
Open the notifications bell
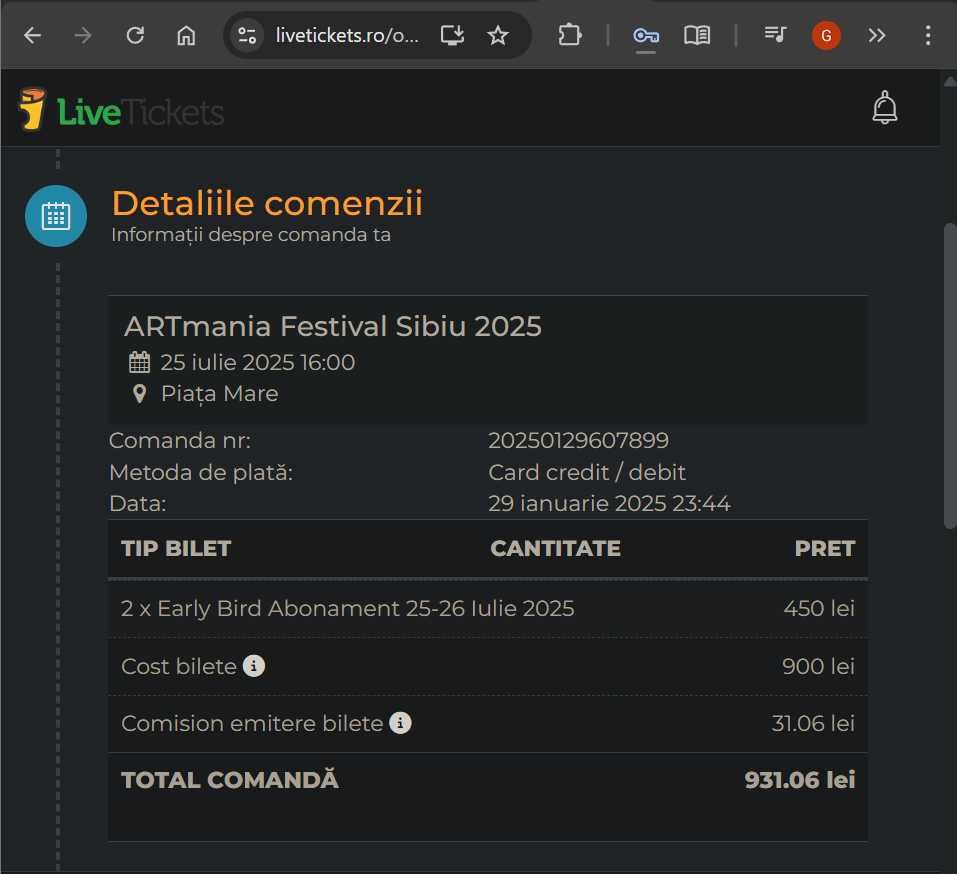(884, 108)
